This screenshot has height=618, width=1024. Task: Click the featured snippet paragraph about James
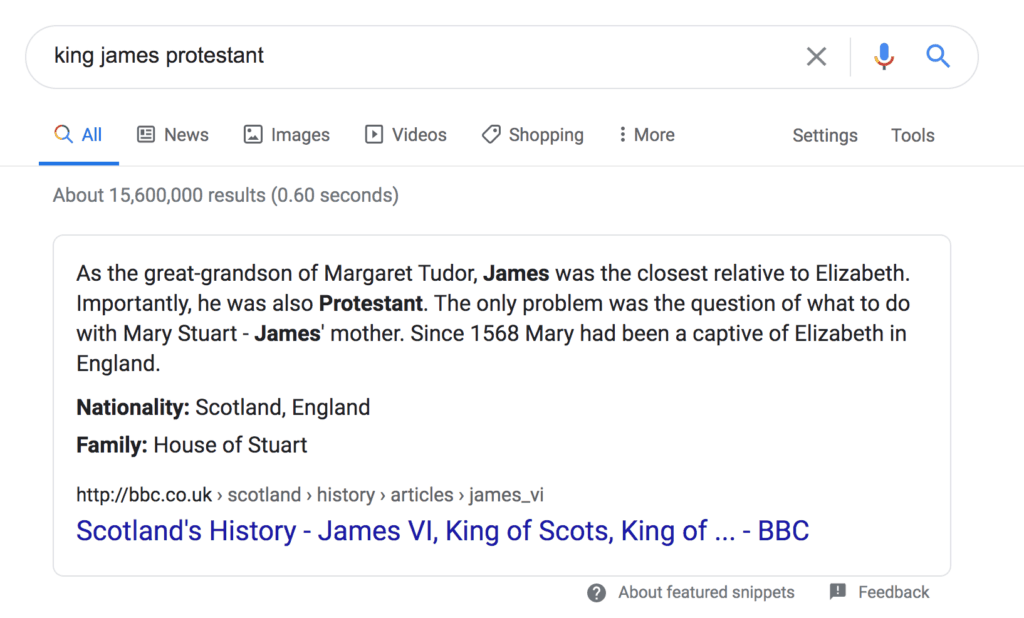pos(490,318)
